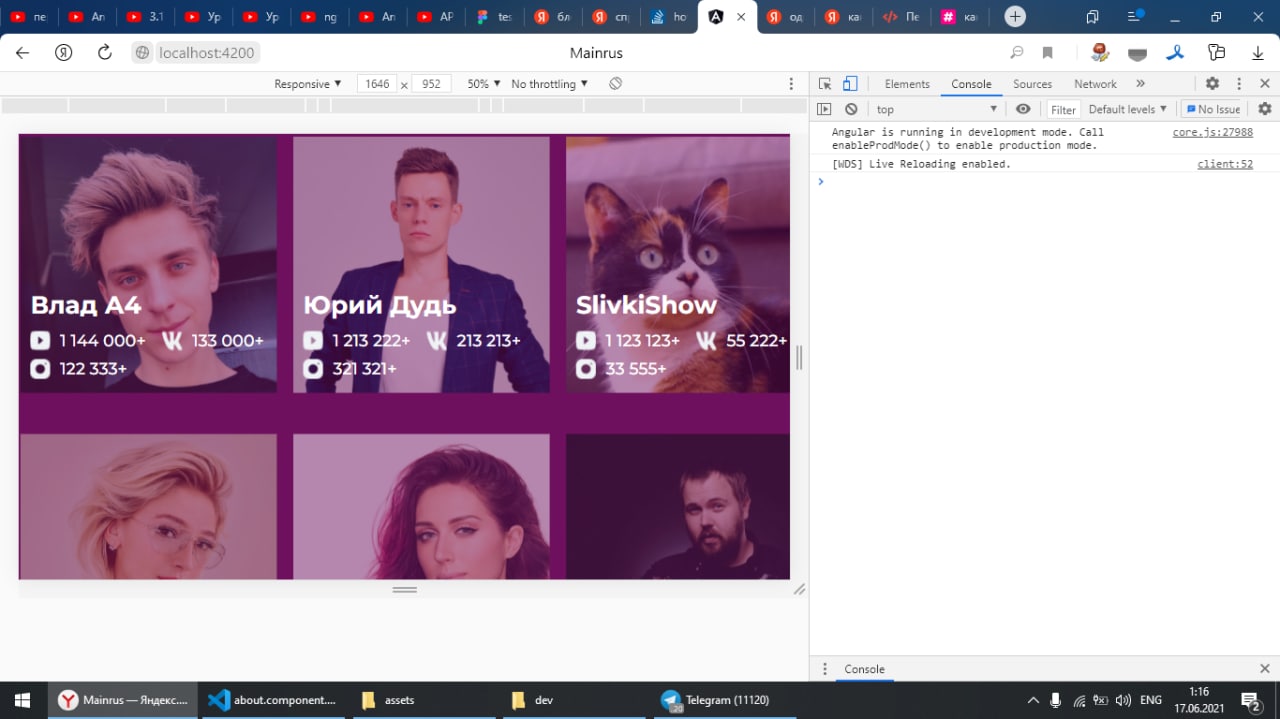The width and height of the screenshot is (1280, 719).
Task: Click the Юрий Дудь blogger card
Action: 421,264
